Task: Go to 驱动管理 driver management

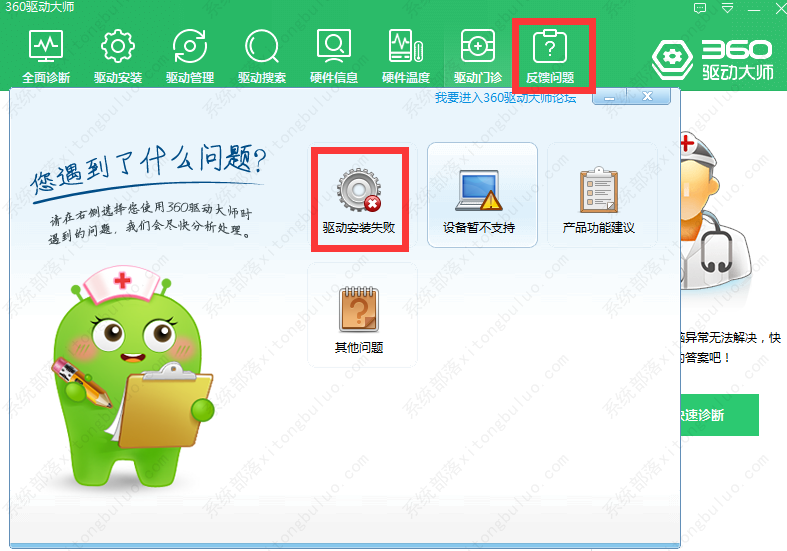Action: point(190,56)
